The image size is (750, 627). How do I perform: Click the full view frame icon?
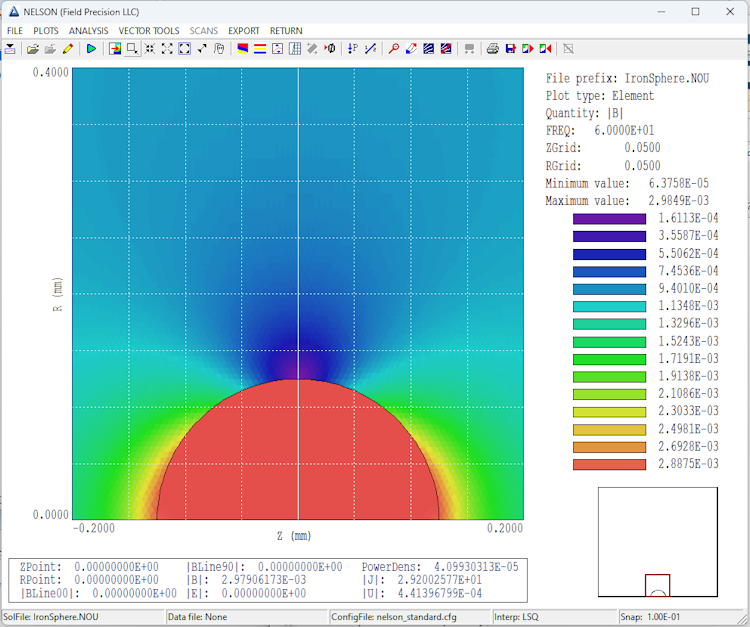pos(185,49)
